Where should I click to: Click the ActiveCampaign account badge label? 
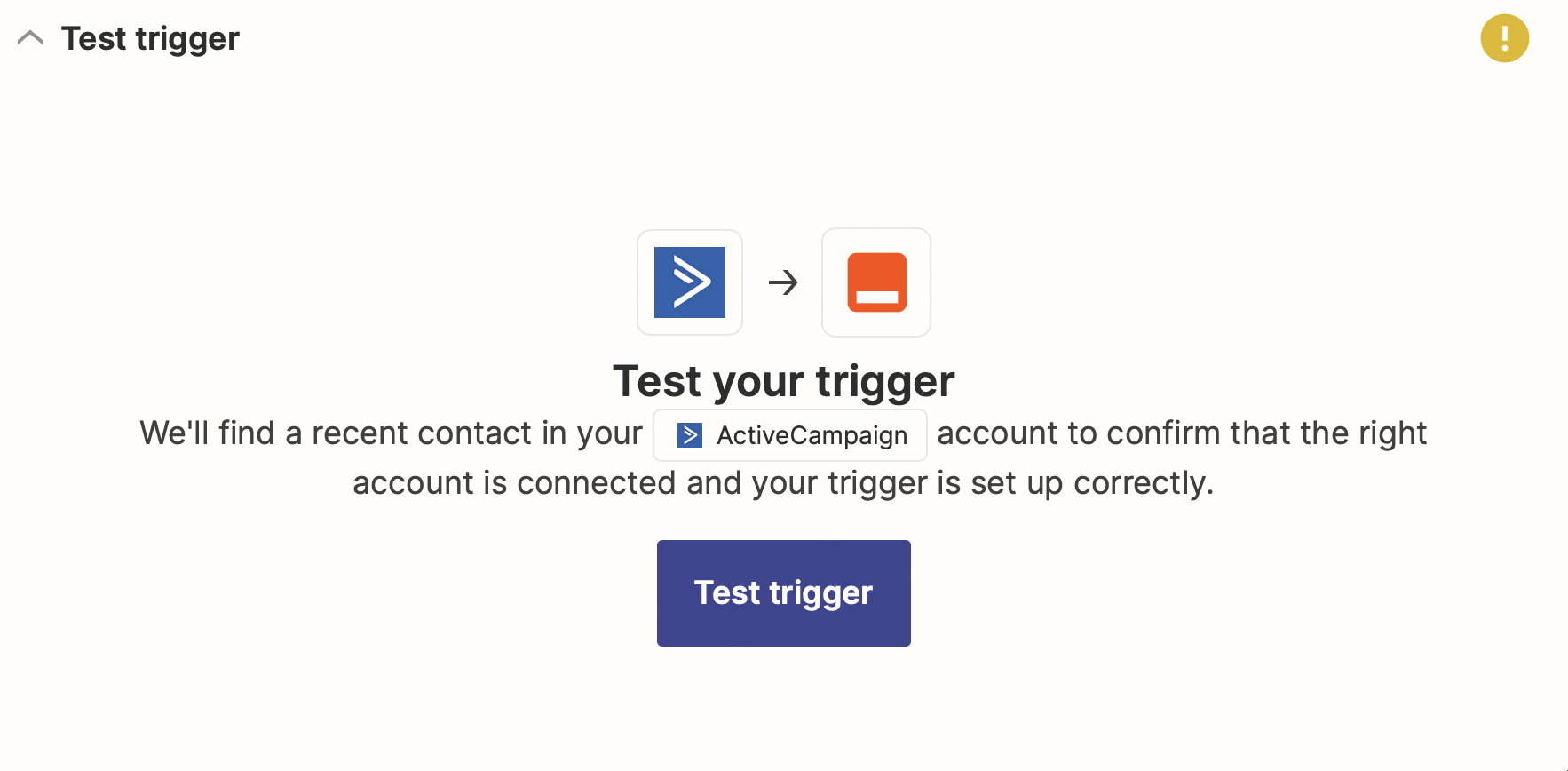point(812,435)
